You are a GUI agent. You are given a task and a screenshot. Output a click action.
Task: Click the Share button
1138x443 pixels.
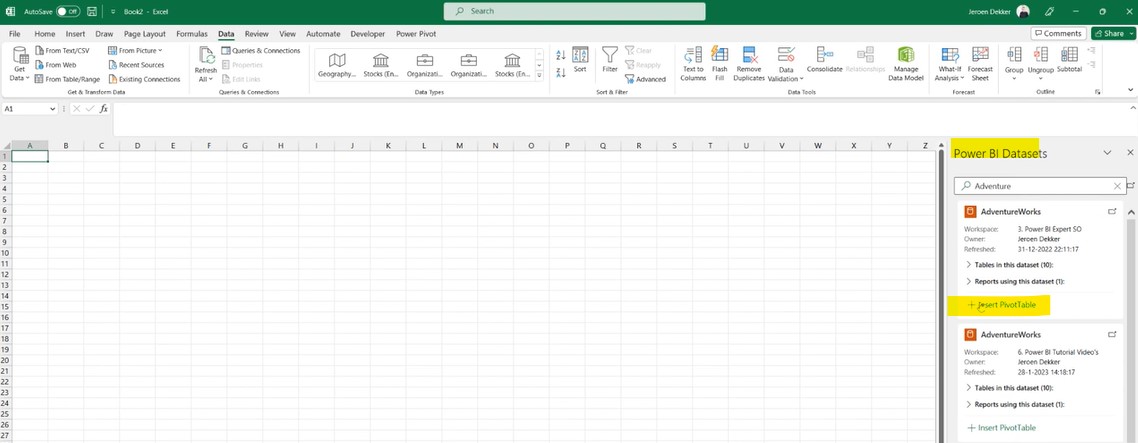pos(1112,33)
